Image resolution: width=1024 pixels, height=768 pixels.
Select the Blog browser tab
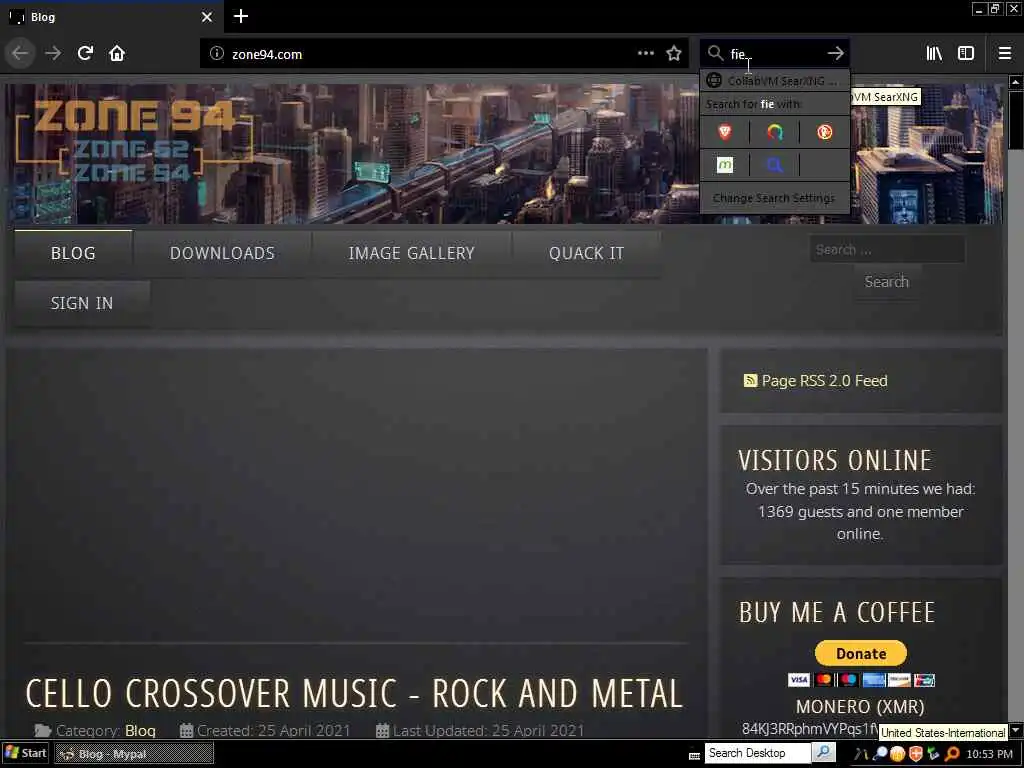112,17
